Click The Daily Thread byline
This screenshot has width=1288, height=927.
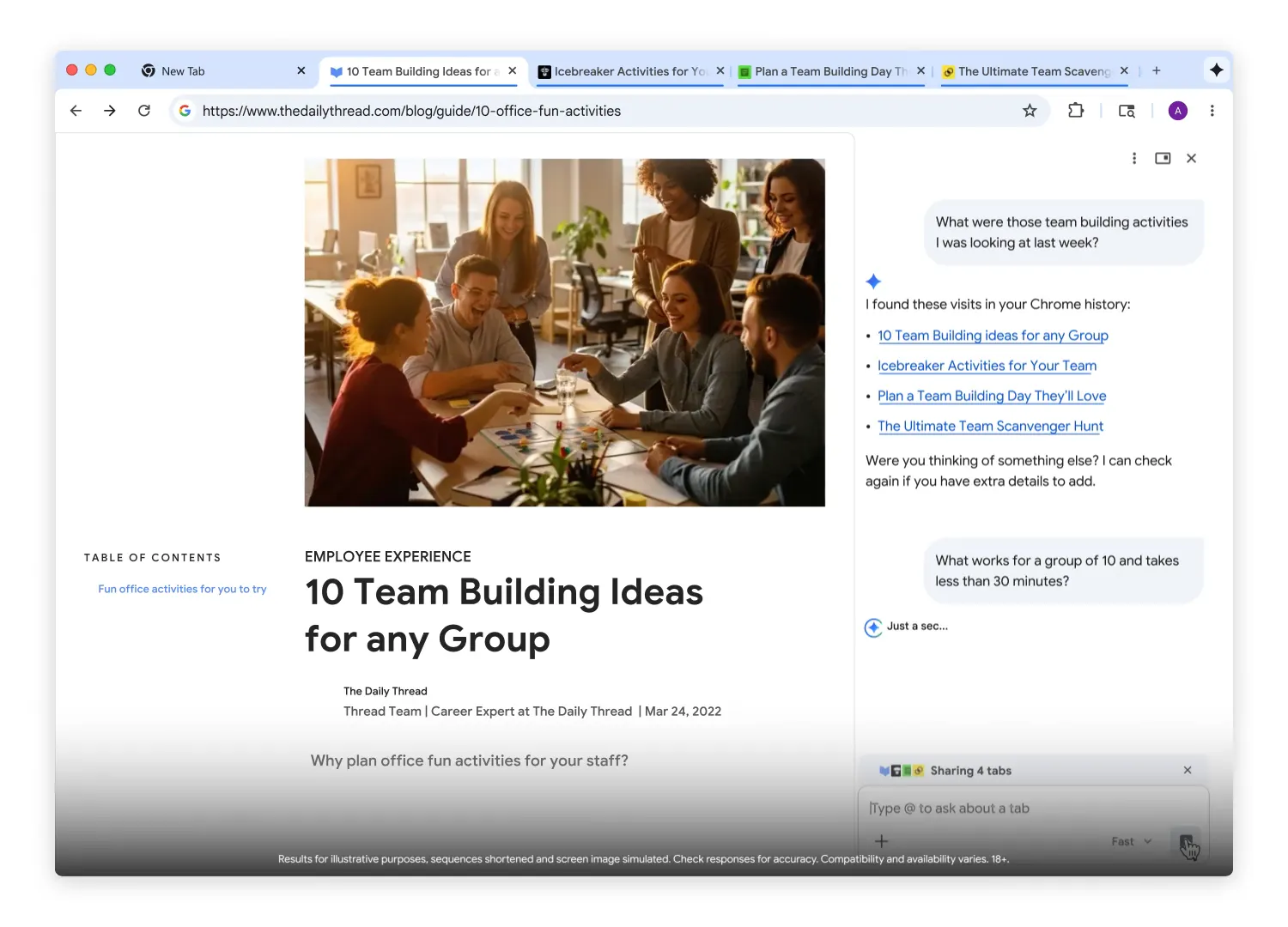tap(386, 691)
